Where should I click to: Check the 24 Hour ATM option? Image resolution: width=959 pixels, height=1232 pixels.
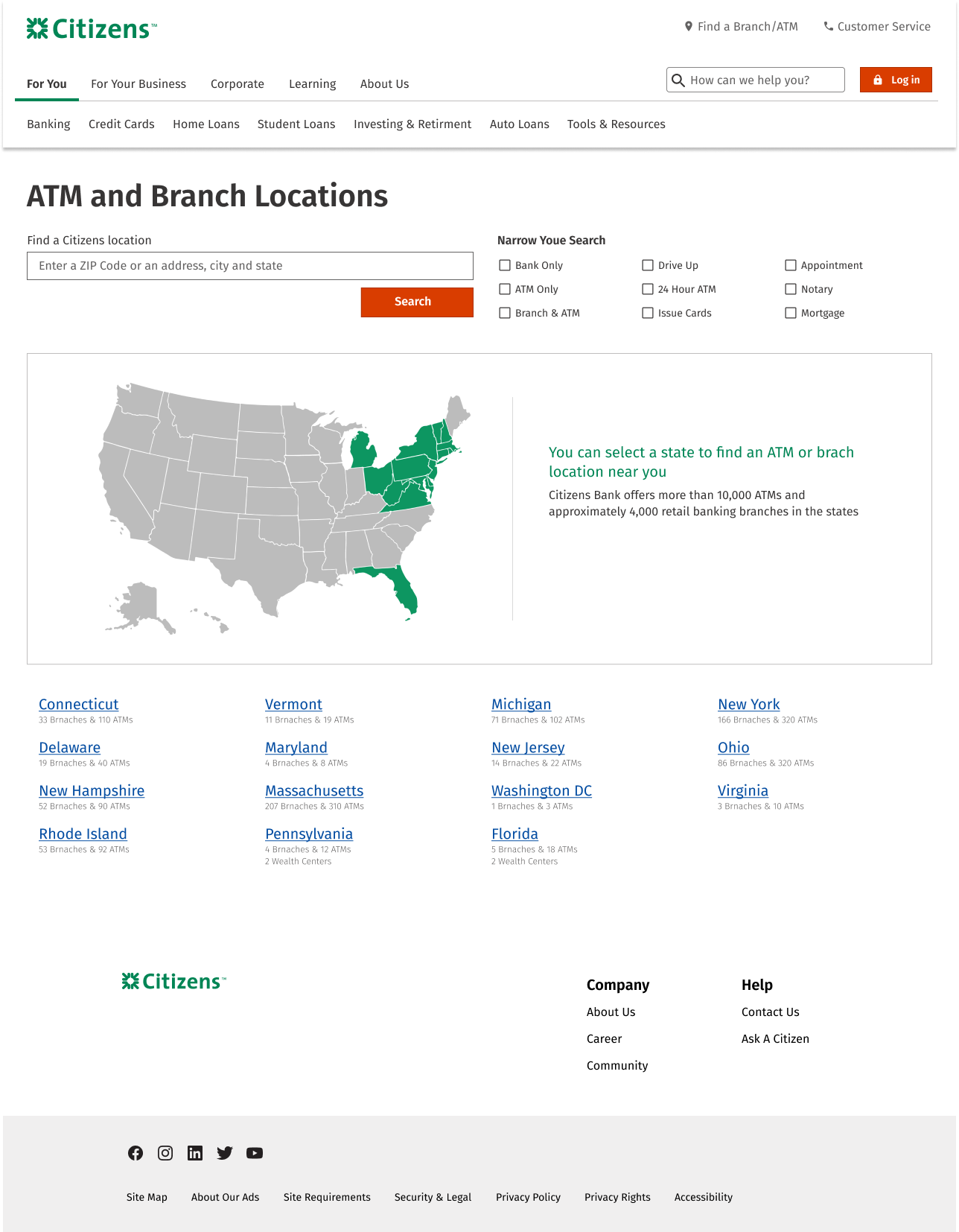(x=648, y=289)
